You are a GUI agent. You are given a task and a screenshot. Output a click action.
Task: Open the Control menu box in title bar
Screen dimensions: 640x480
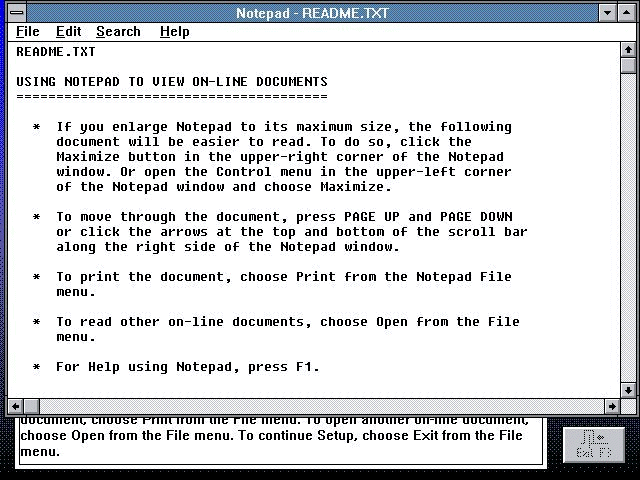17,13
